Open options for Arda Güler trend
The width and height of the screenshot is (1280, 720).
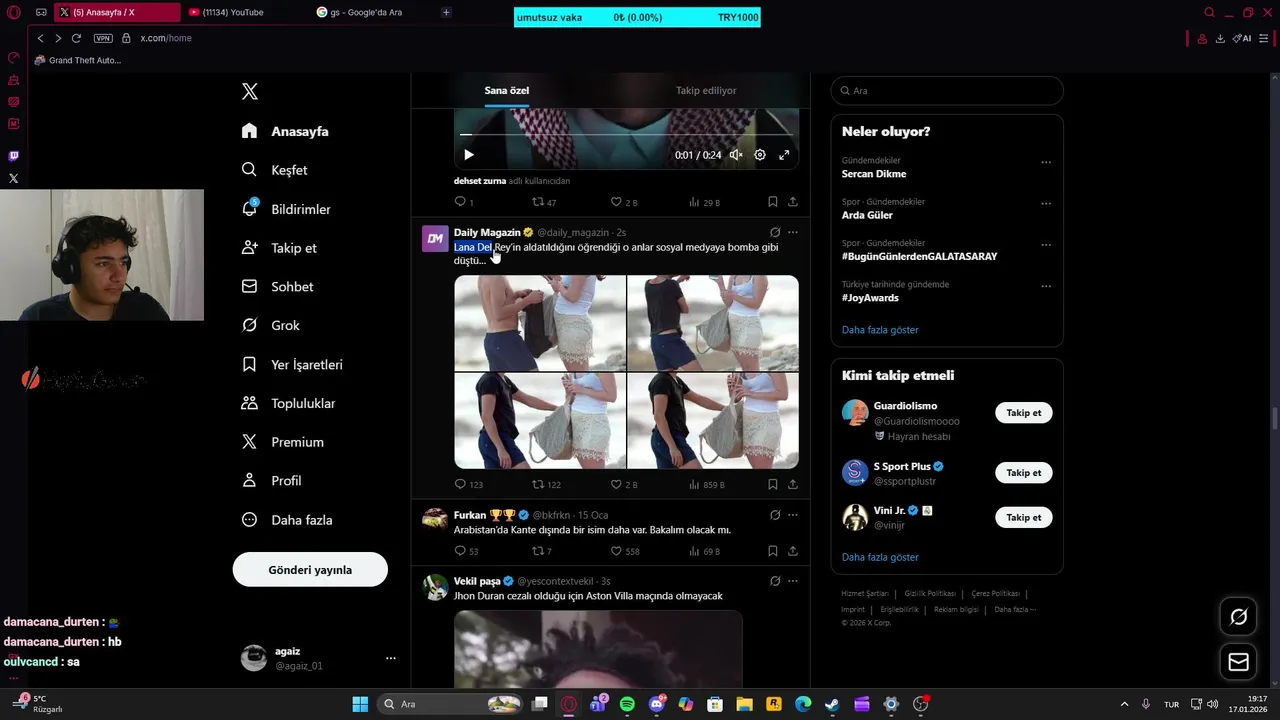(x=1046, y=203)
